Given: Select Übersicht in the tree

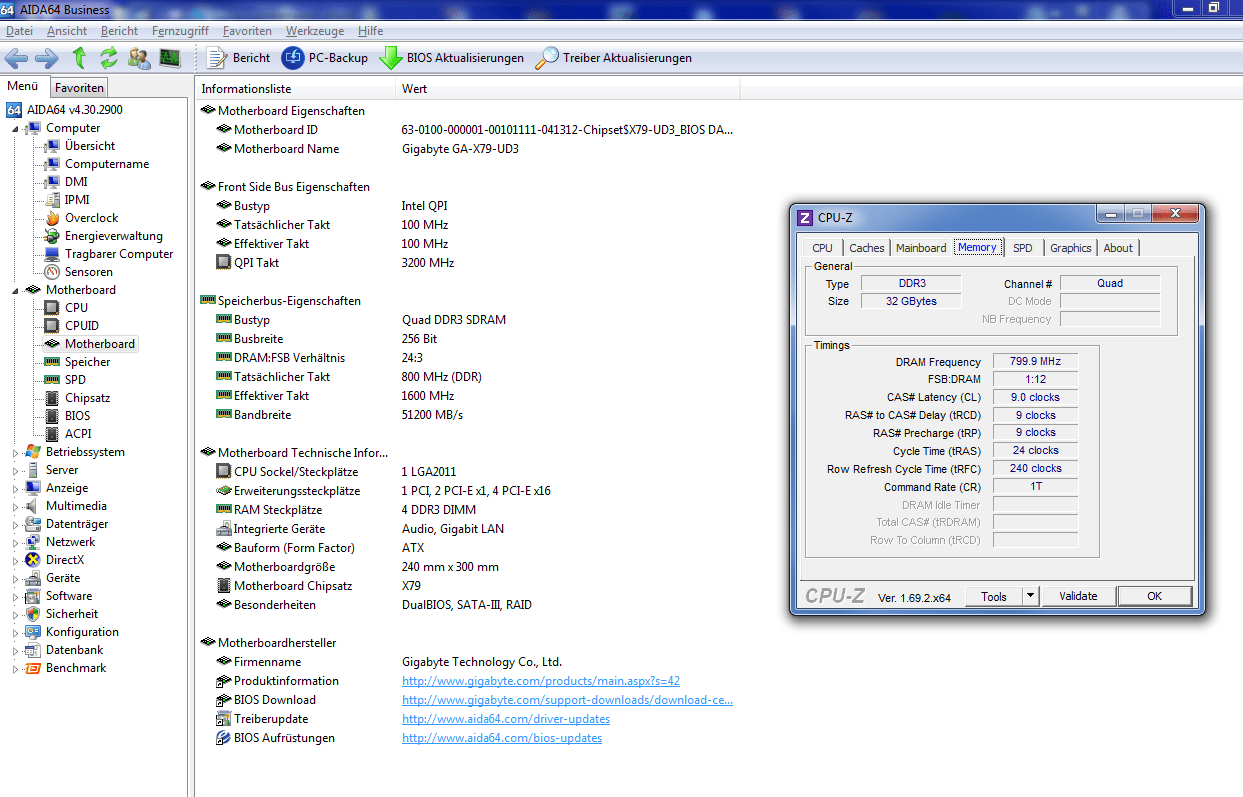Looking at the screenshot, I should [90, 146].
